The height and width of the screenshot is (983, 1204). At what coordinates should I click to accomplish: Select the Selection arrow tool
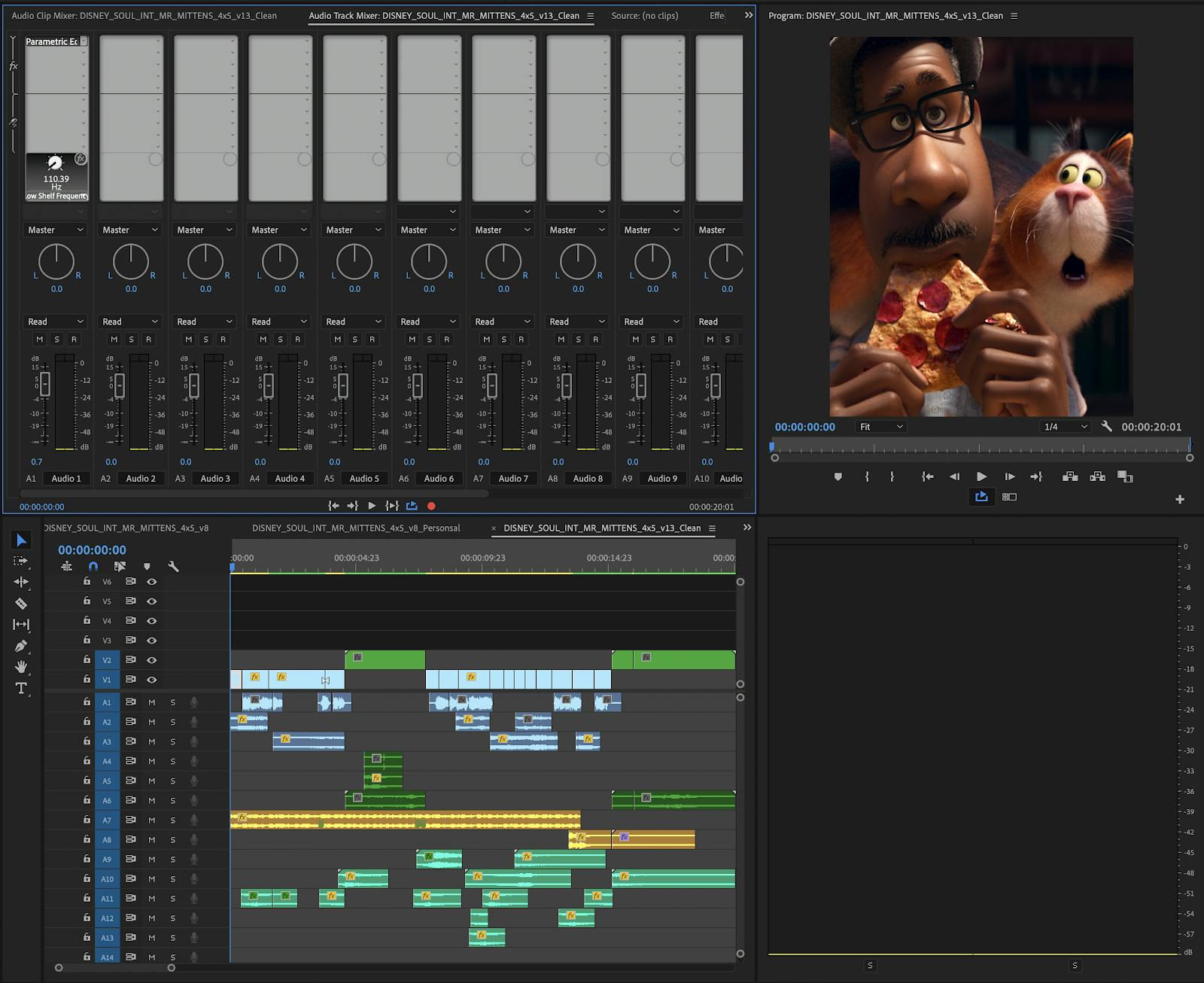click(21, 540)
